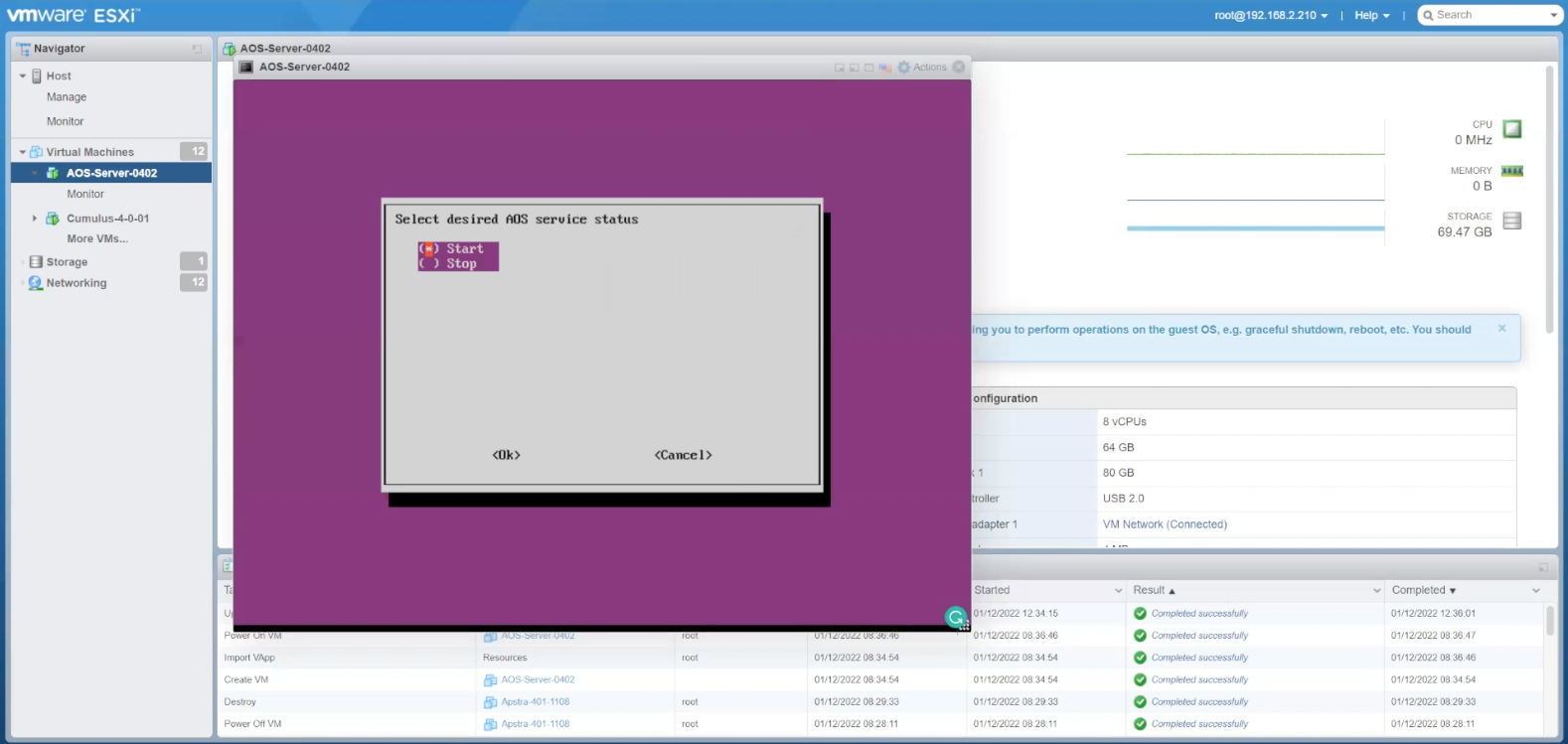Click success checkmark icon for 12:34:15 task

[1140, 614]
